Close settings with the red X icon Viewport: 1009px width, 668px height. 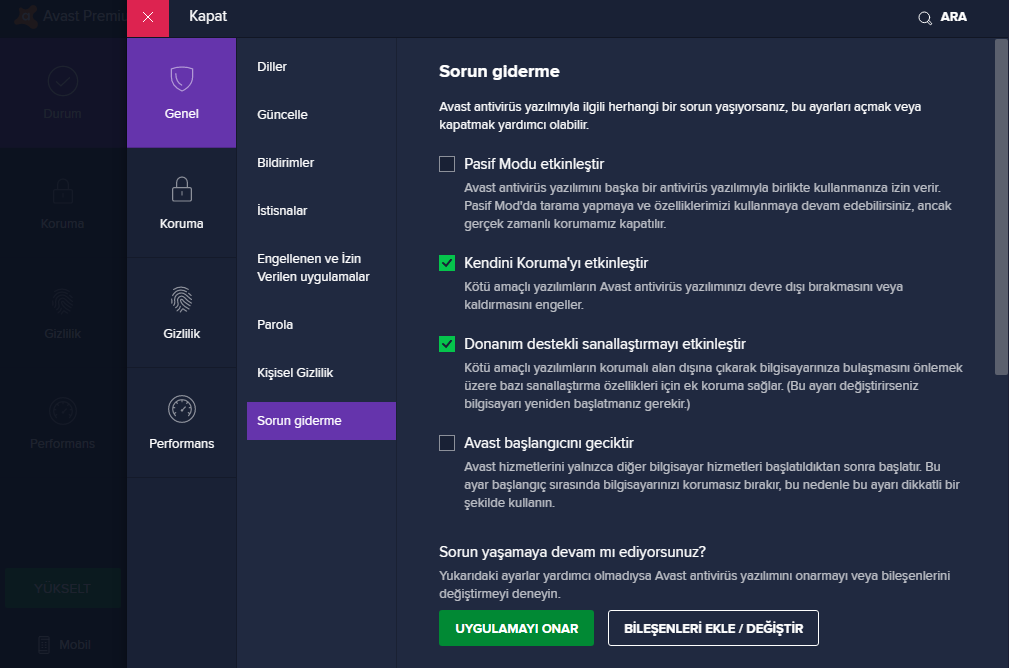(148, 18)
